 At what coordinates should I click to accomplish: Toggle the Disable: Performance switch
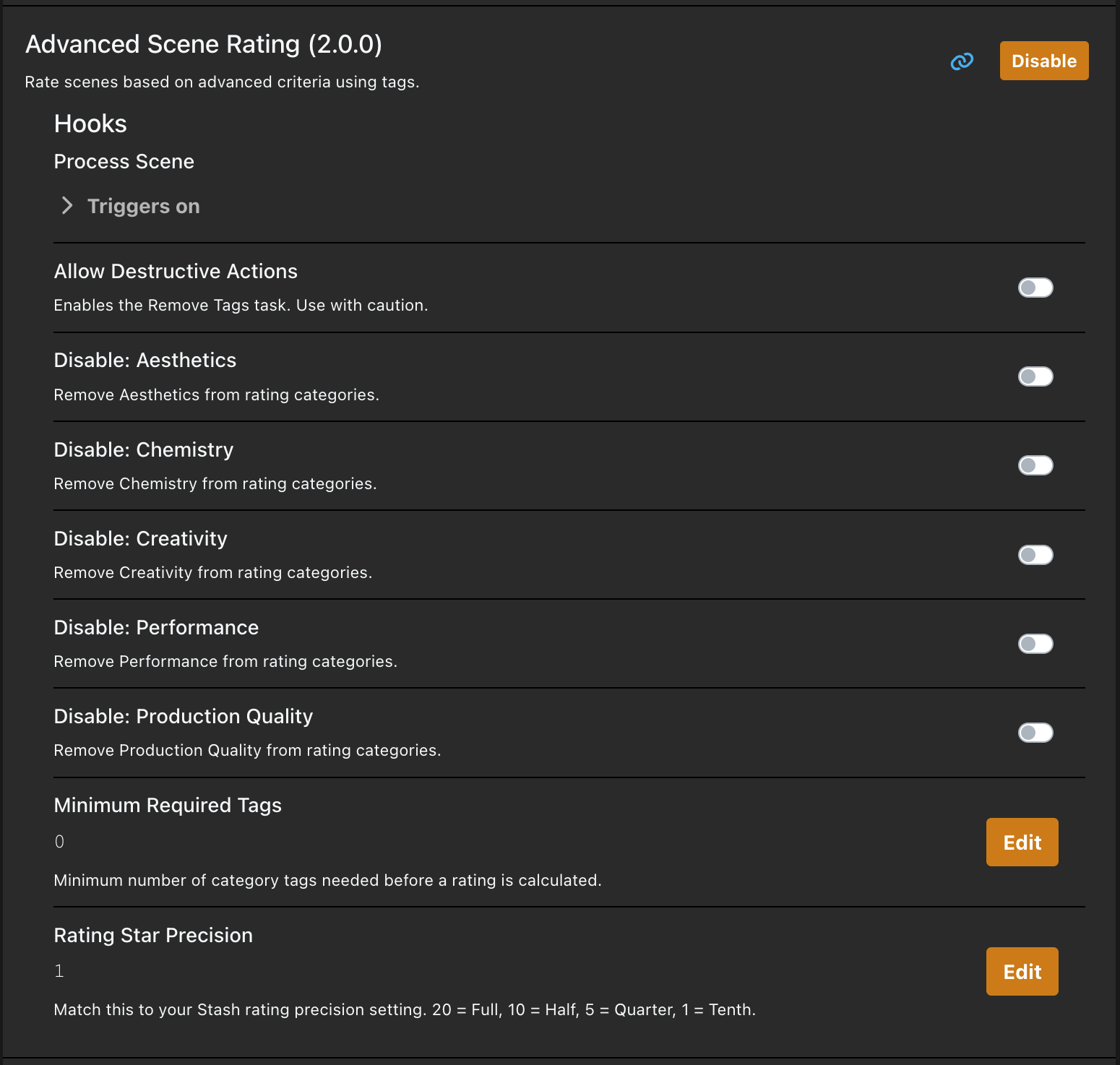click(x=1035, y=644)
